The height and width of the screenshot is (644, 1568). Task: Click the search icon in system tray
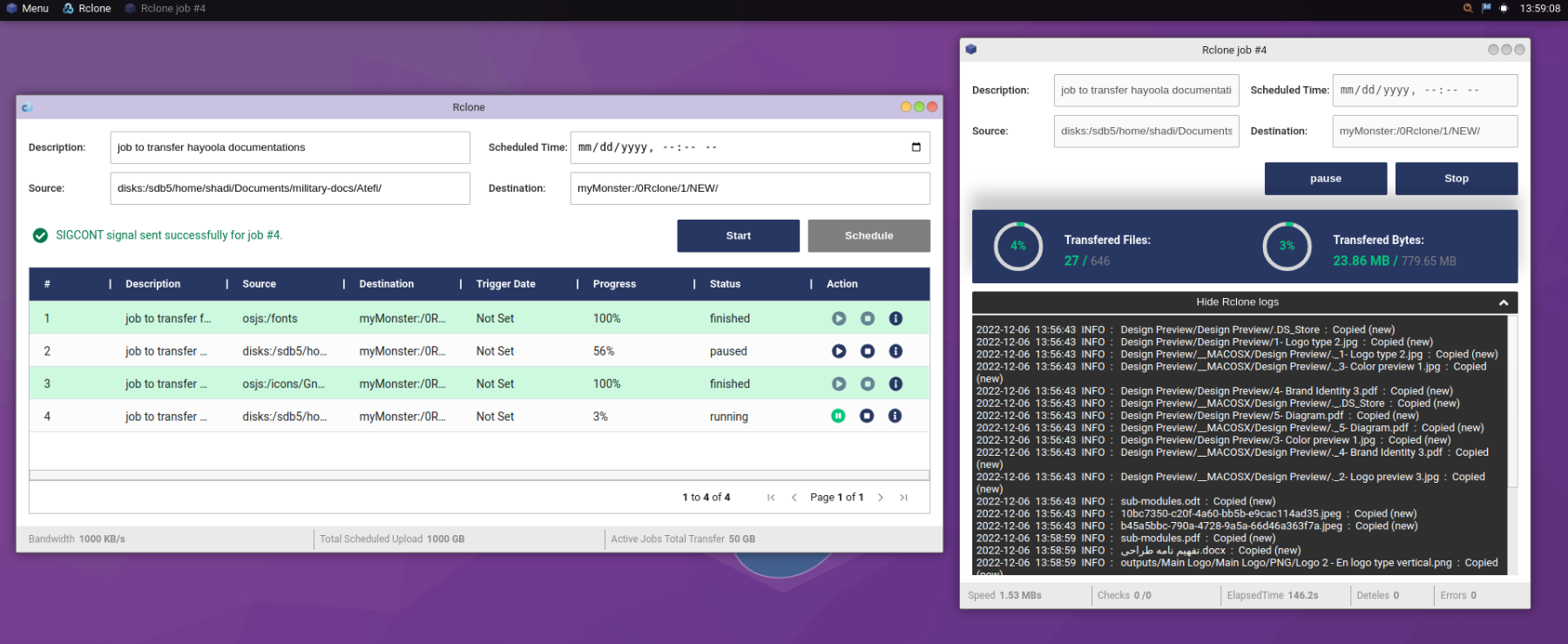point(1467,8)
